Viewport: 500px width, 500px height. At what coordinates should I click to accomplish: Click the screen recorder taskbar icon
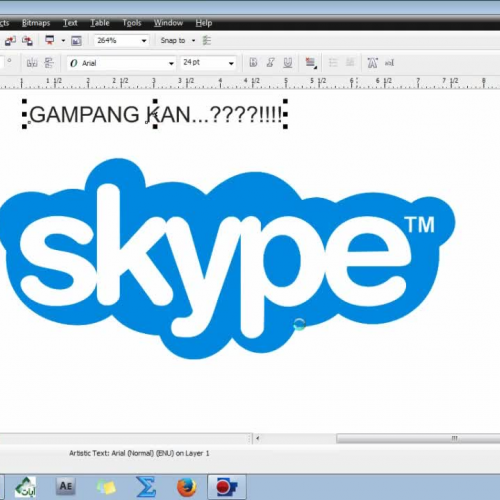tap(227, 487)
